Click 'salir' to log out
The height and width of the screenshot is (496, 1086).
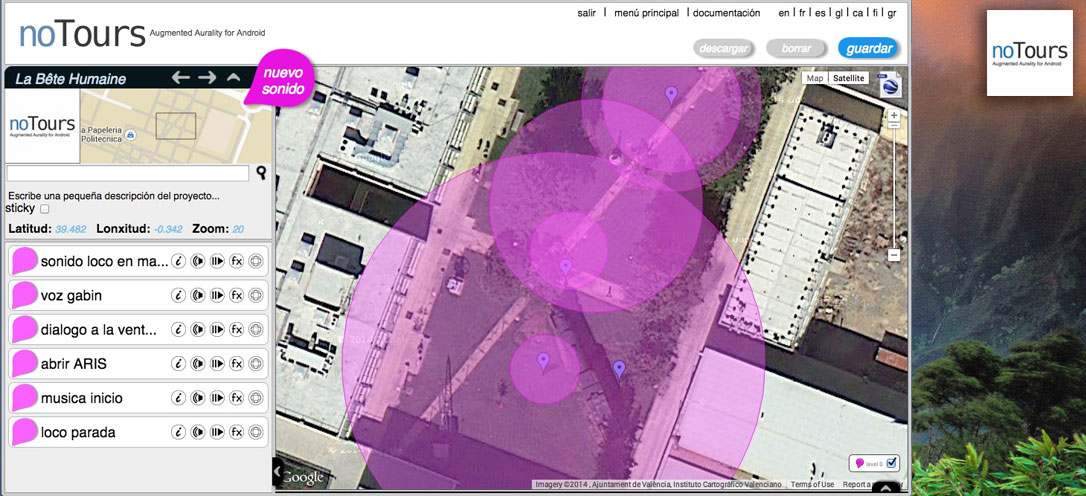(587, 13)
